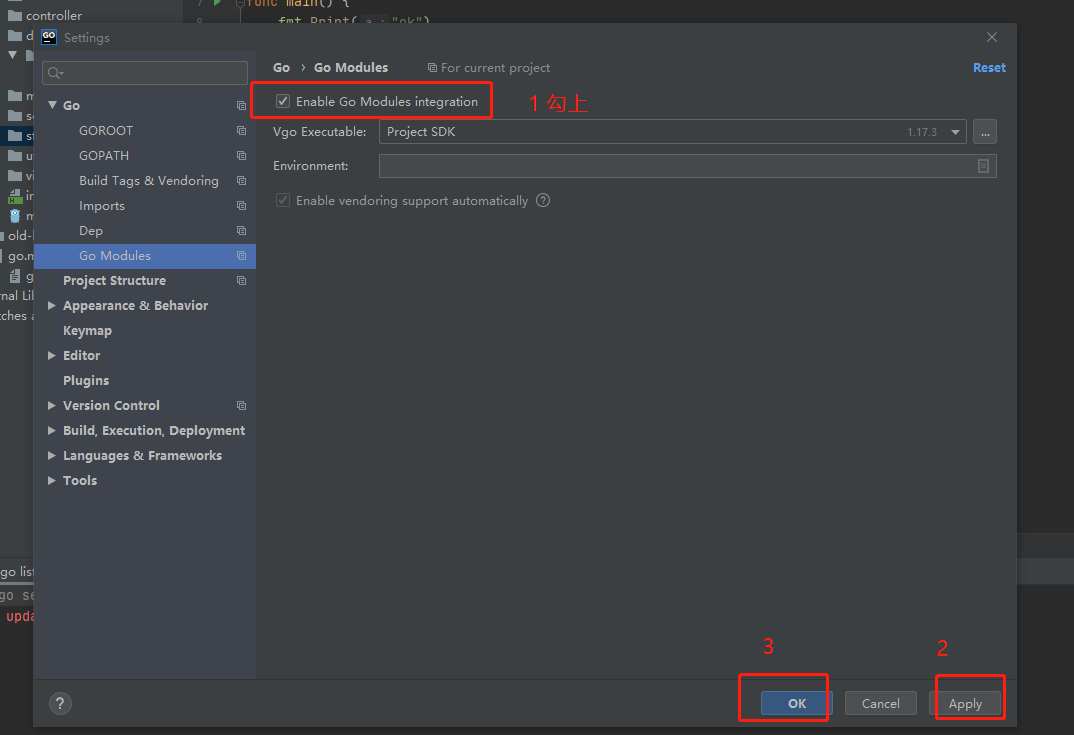
Task: Click the search magnifier icon in settings
Action: pyautogui.click(x=55, y=73)
